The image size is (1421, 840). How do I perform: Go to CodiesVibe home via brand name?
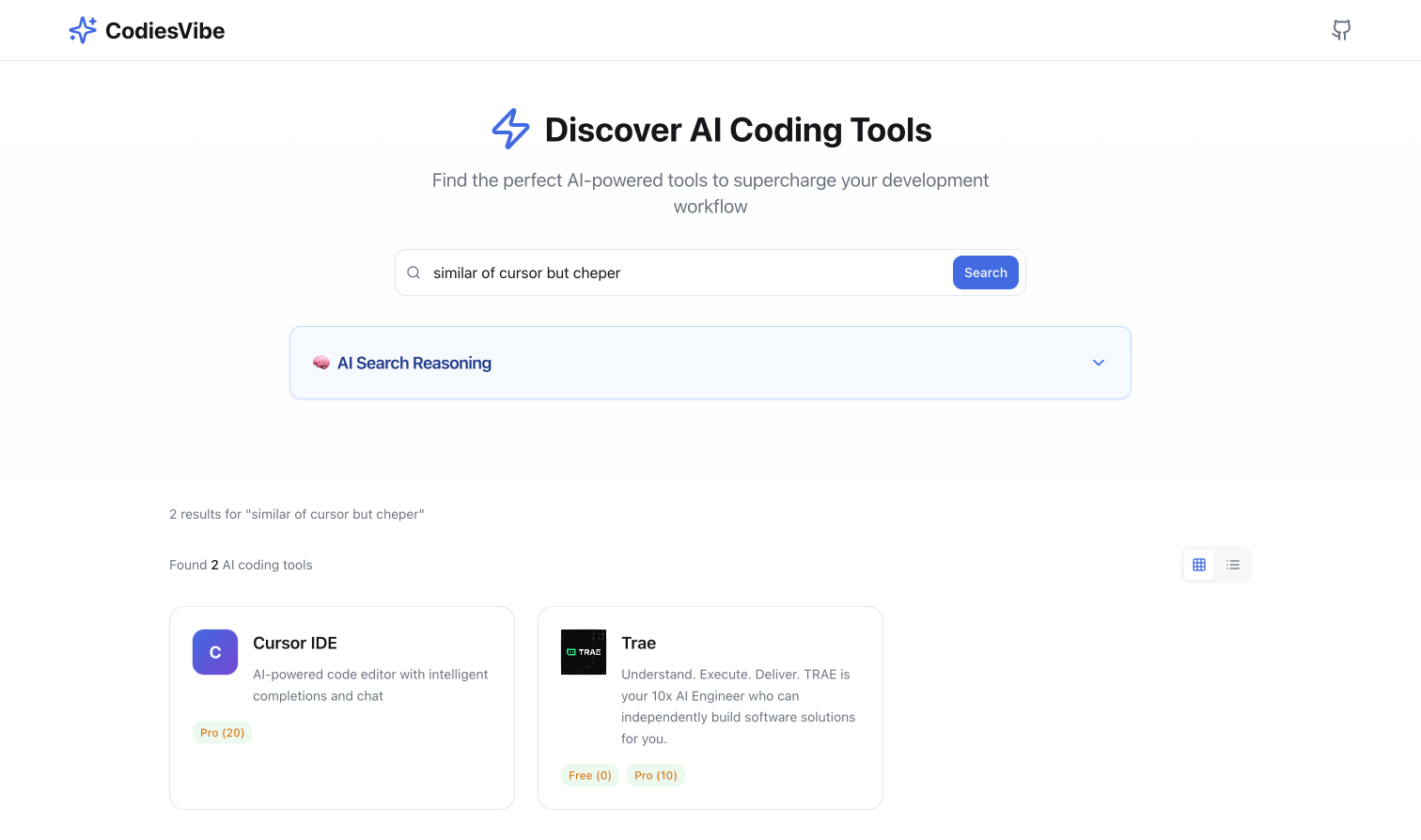(x=165, y=31)
